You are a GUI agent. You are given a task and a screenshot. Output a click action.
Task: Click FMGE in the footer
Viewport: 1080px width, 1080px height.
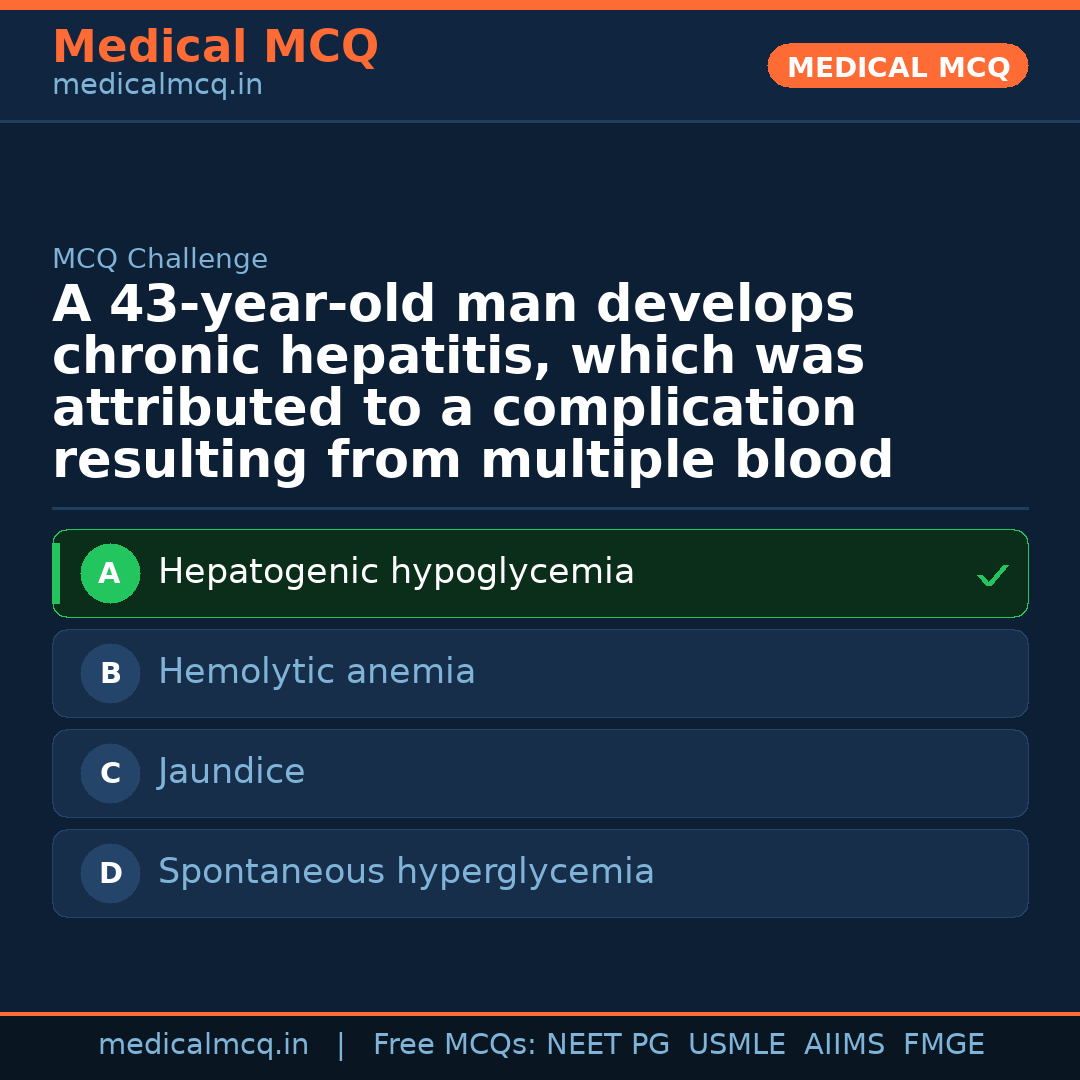(943, 1045)
